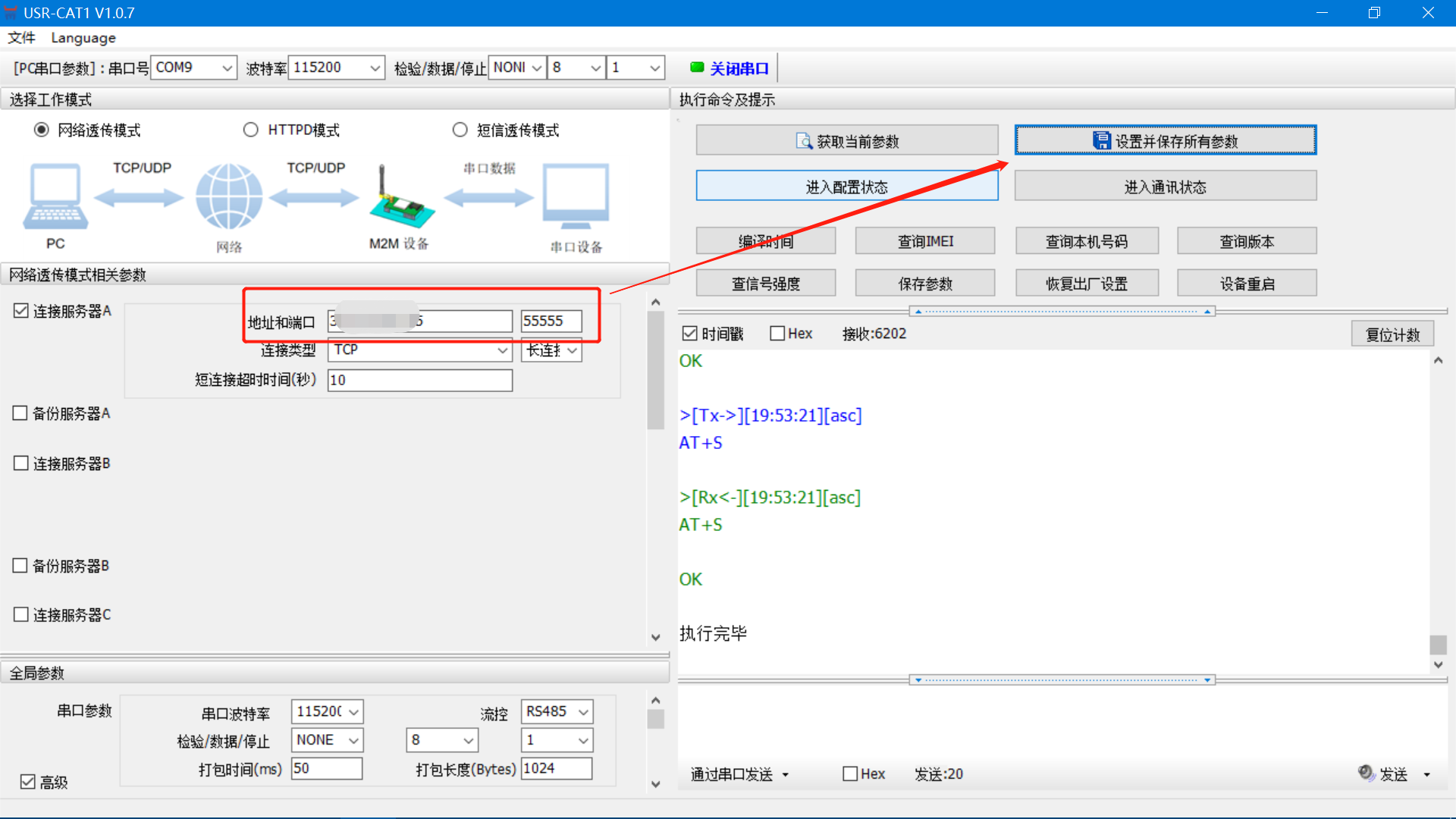Click the 设备重启 button
The height and width of the screenshot is (819, 1456).
coord(1246,284)
